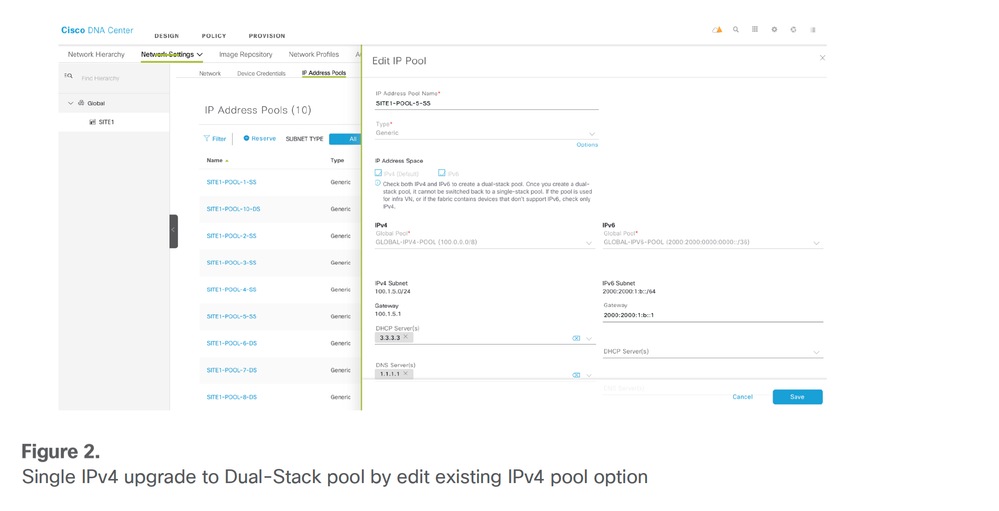Open the Type Generic dropdown

pos(486,133)
